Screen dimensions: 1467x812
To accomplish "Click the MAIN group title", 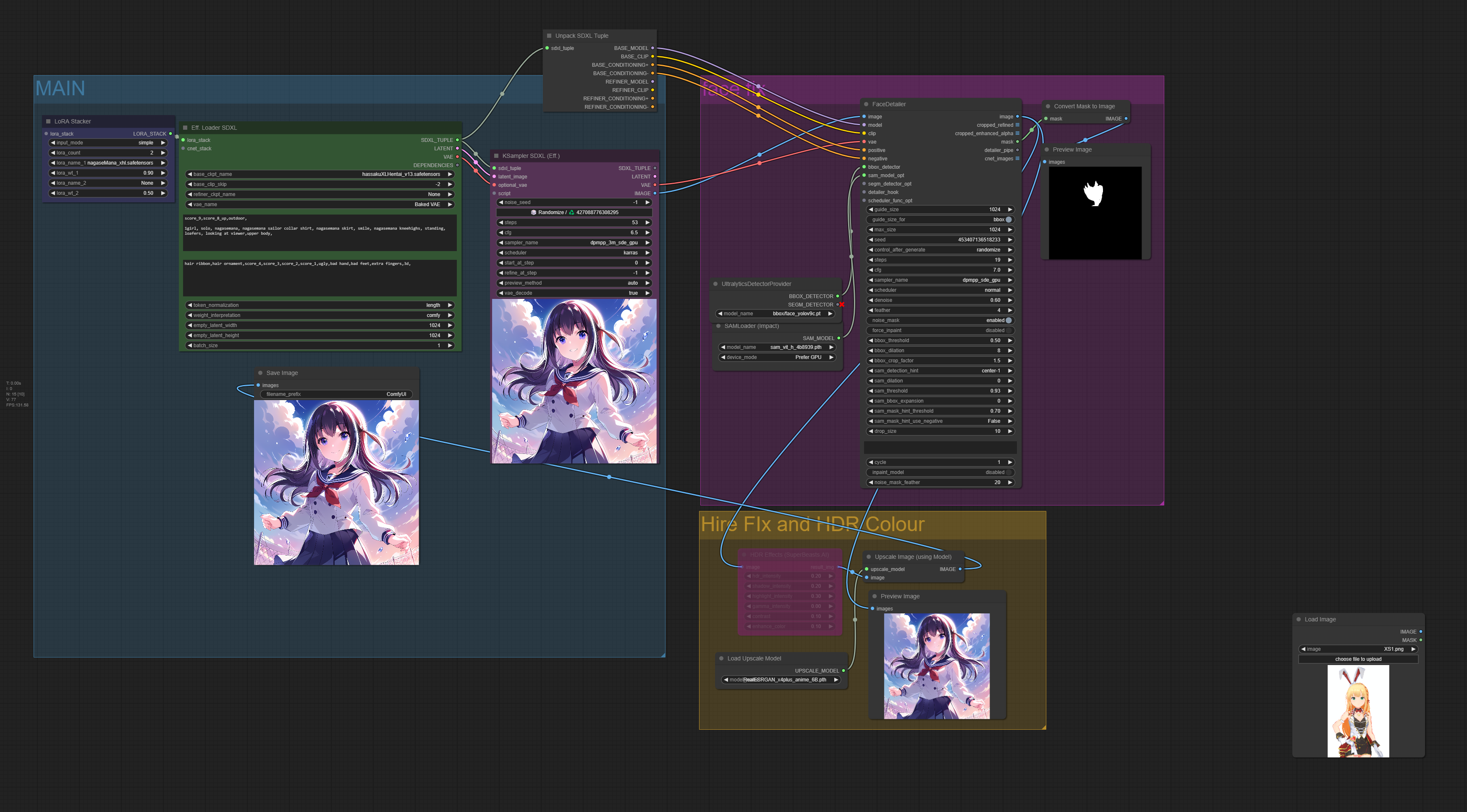I will click(x=60, y=89).
